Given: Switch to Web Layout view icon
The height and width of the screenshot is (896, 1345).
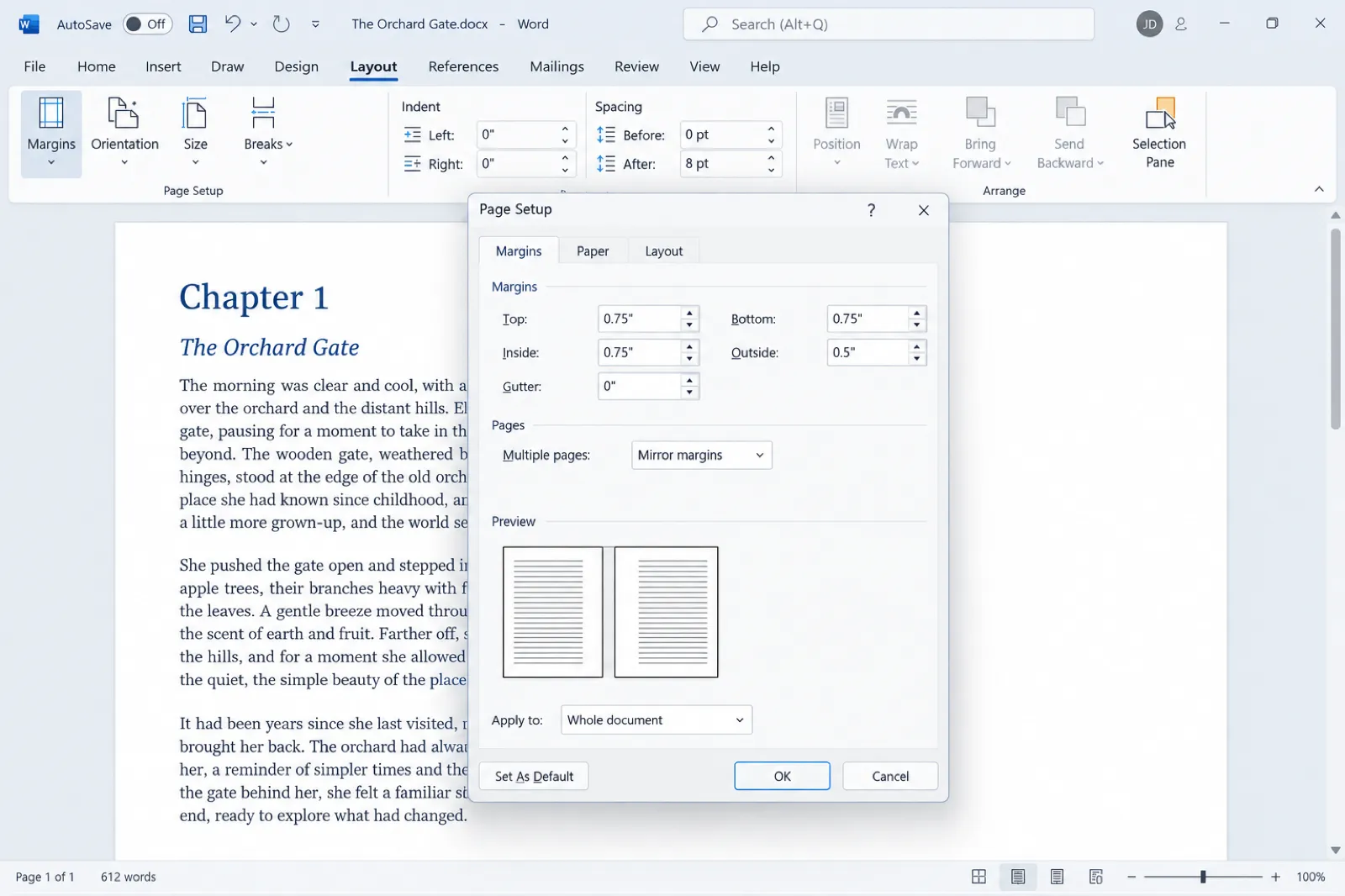Looking at the screenshot, I should click(1095, 878).
